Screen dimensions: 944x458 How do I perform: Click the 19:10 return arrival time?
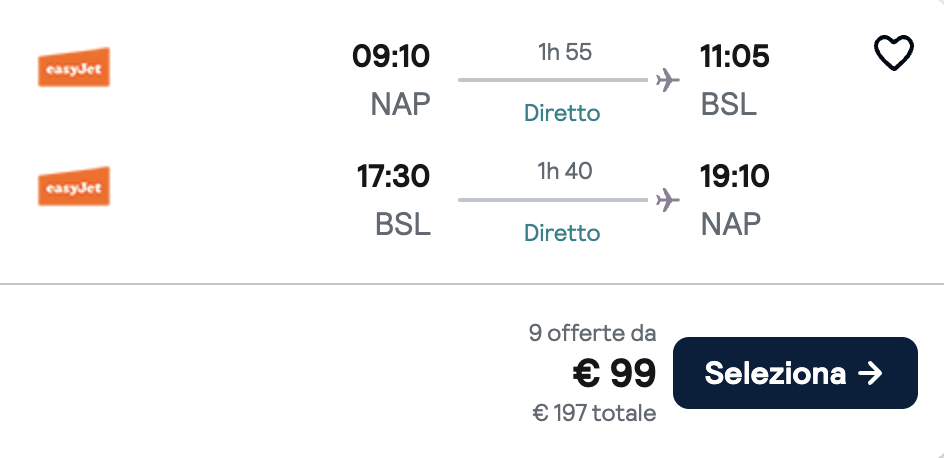(x=735, y=177)
